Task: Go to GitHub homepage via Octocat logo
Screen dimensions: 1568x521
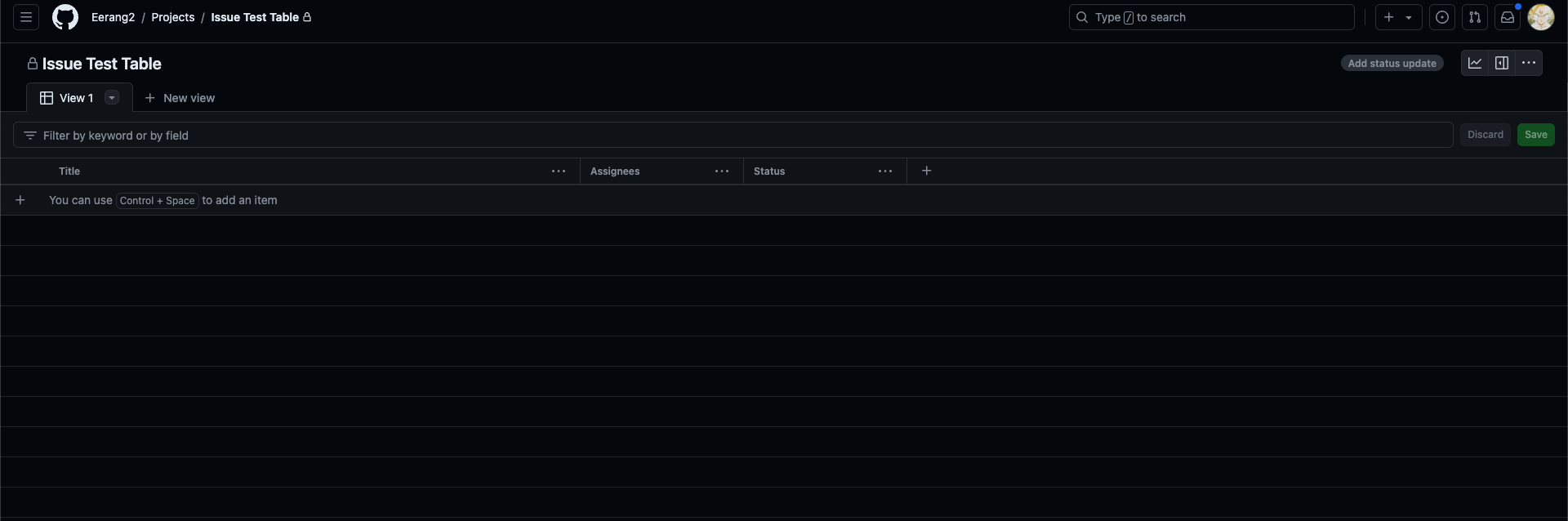Action: [x=65, y=17]
